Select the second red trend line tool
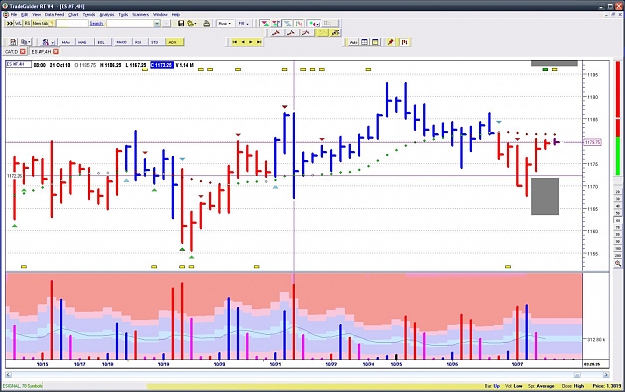 [x=291, y=33]
